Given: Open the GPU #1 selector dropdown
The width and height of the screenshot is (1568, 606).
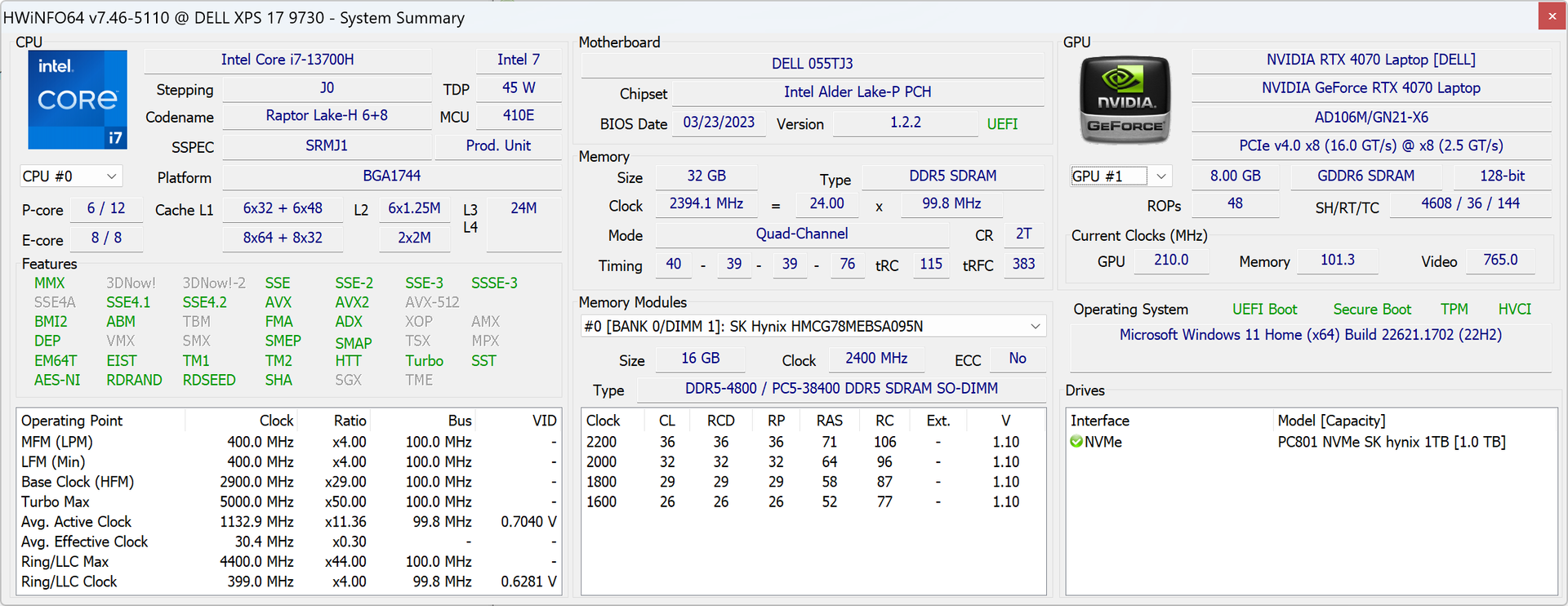Looking at the screenshot, I should [1160, 176].
